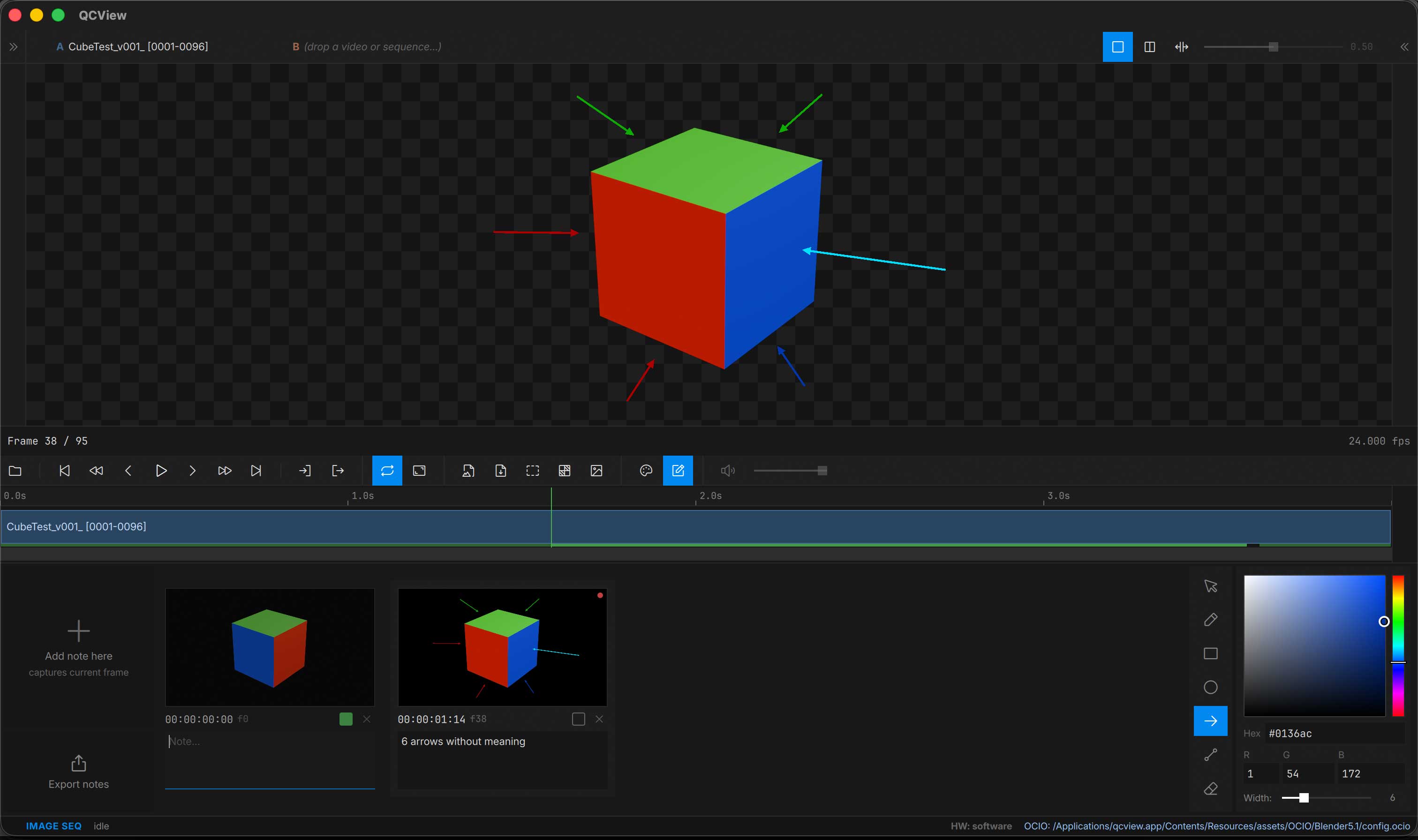Image resolution: width=1418 pixels, height=840 pixels.
Task: Click the export image file icon
Action: click(x=468, y=471)
